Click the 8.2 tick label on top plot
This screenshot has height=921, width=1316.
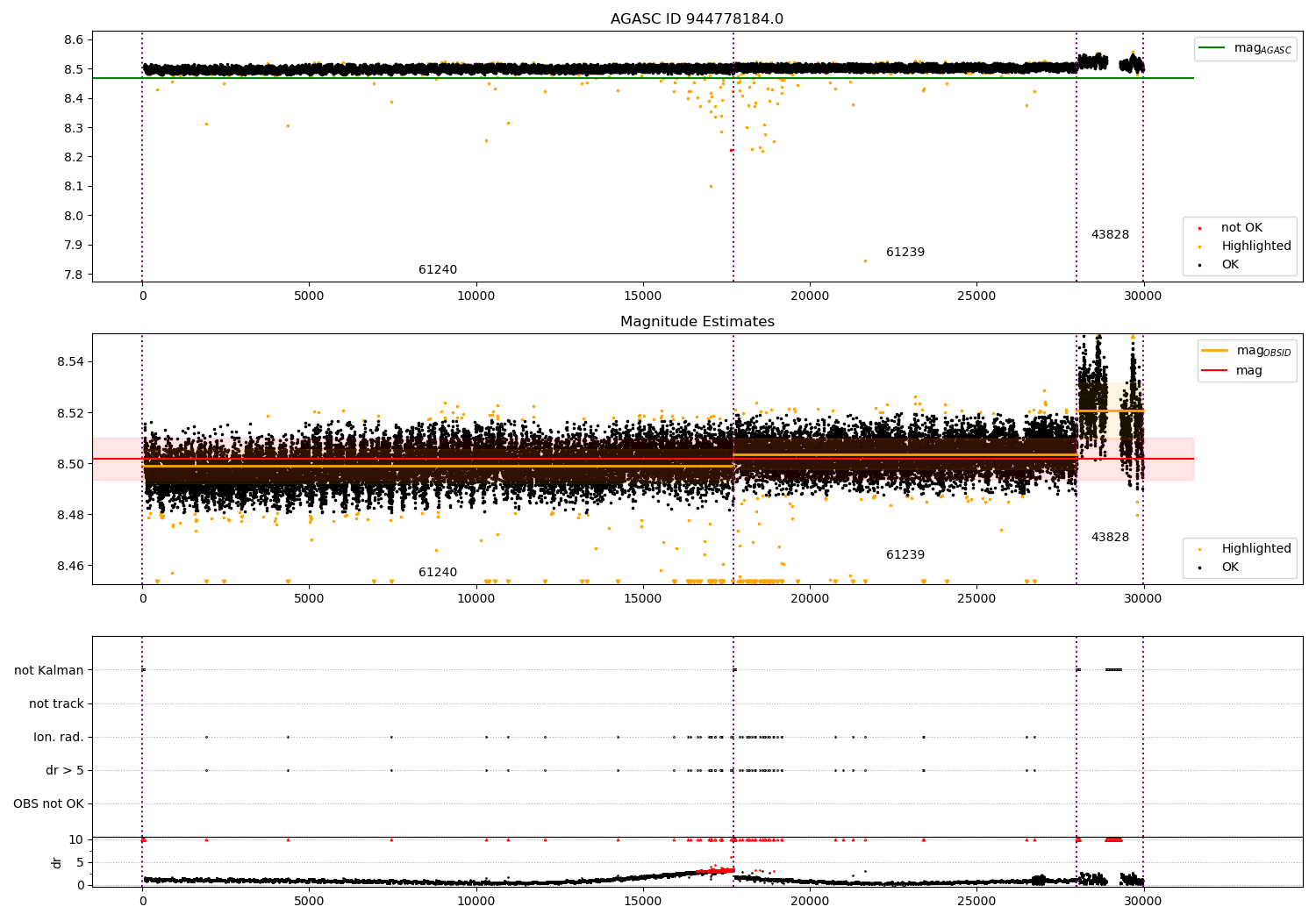(x=73, y=158)
